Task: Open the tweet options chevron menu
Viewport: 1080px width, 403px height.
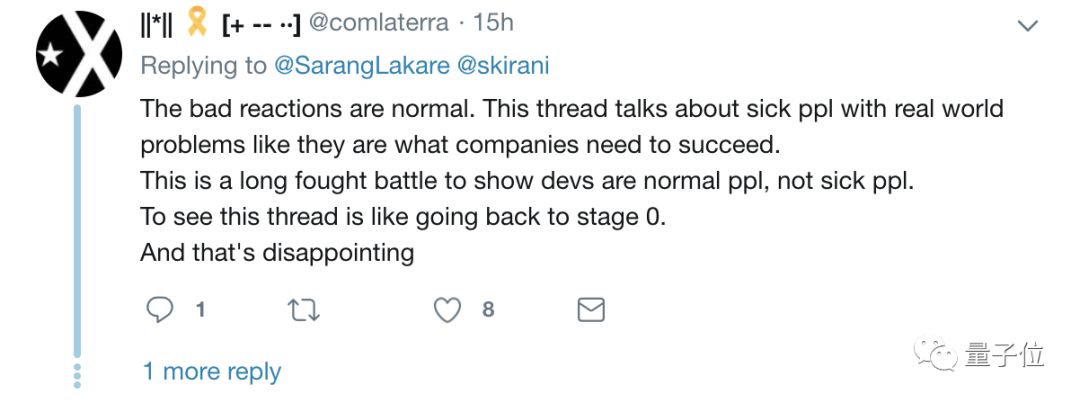Action: [x=1027, y=25]
